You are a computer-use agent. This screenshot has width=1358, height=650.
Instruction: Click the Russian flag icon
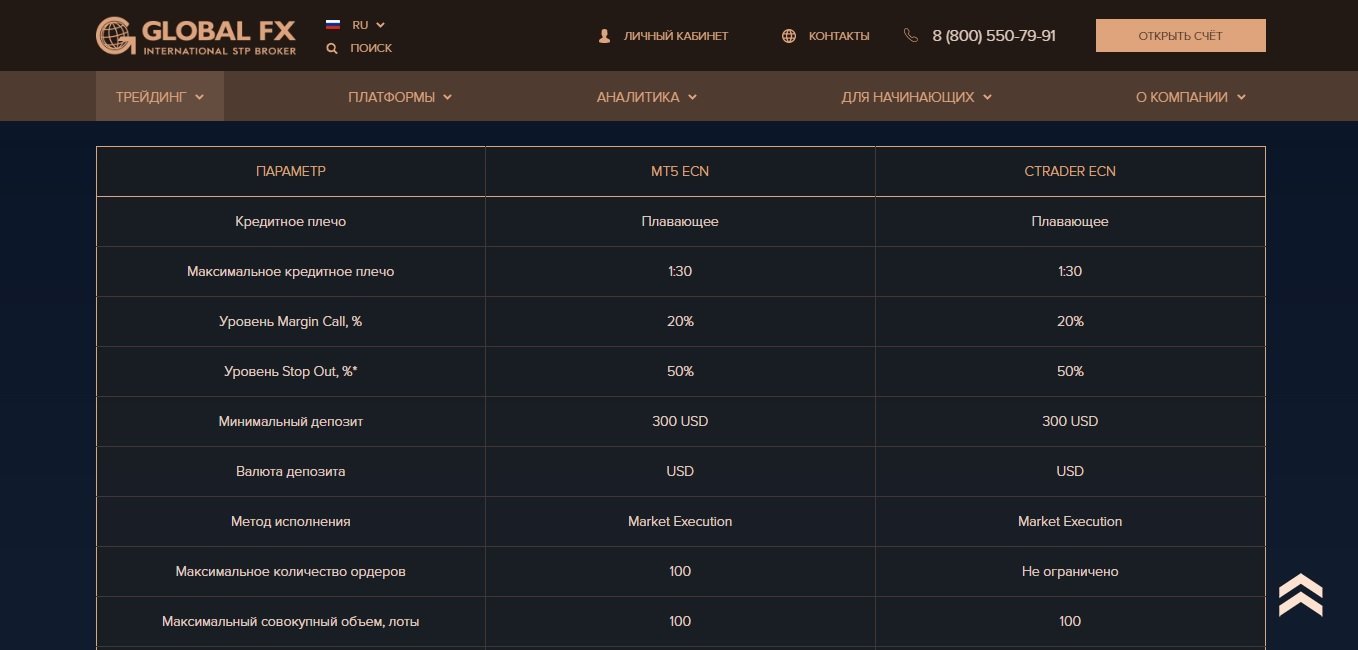pos(333,25)
